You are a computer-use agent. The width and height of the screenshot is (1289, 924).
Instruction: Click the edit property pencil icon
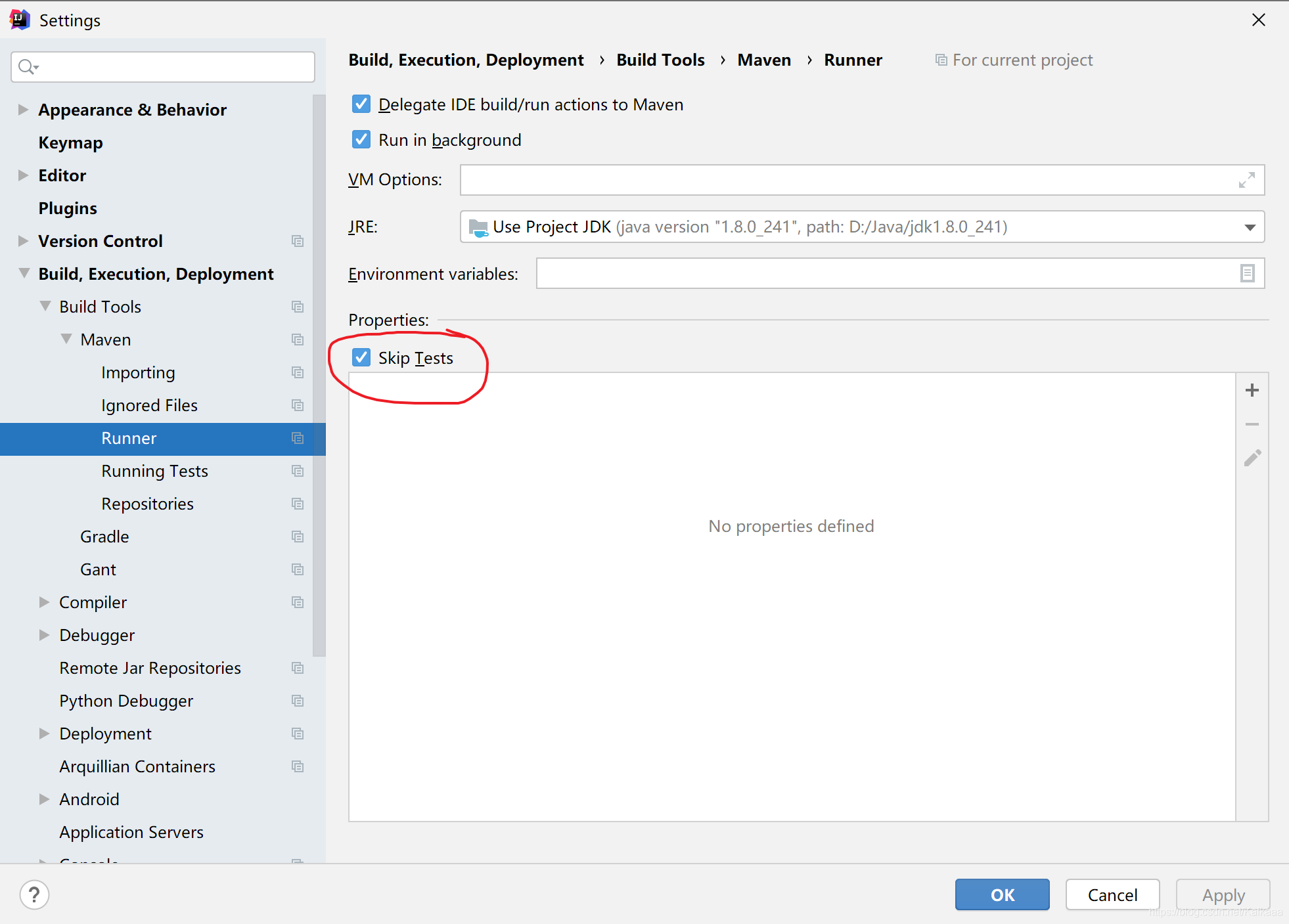click(x=1252, y=458)
